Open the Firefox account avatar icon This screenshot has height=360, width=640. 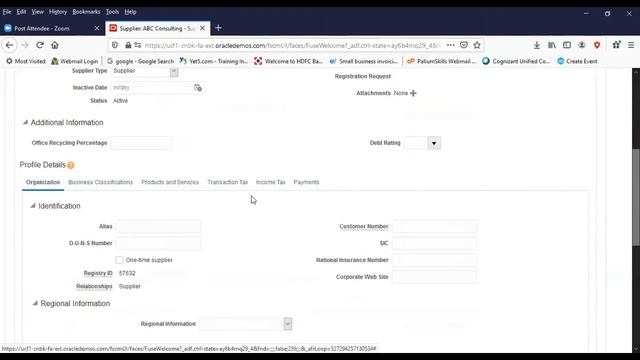(582, 45)
